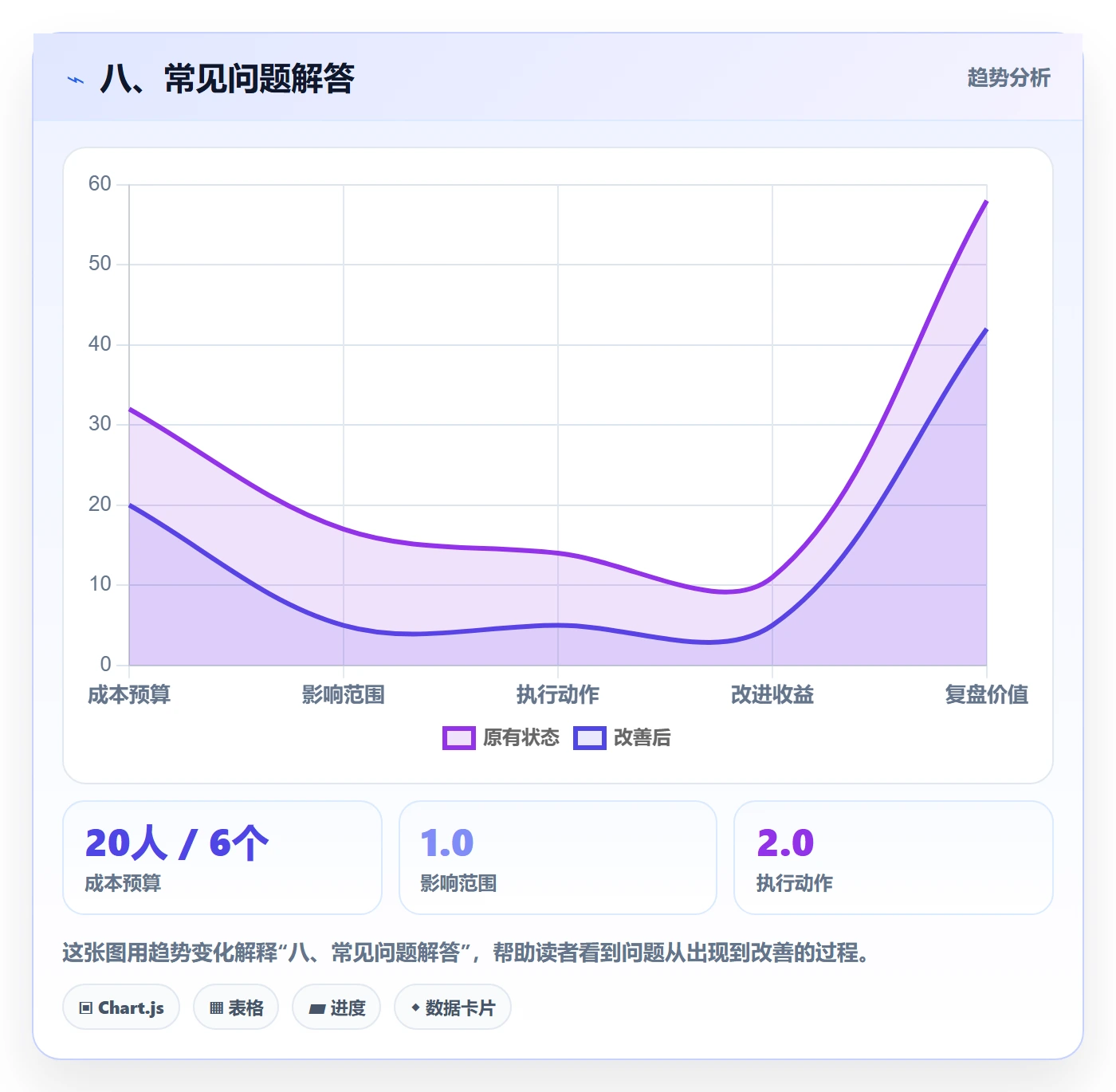Click the 20人 / 6个 value
1116x1092 pixels.
point(177,843)
